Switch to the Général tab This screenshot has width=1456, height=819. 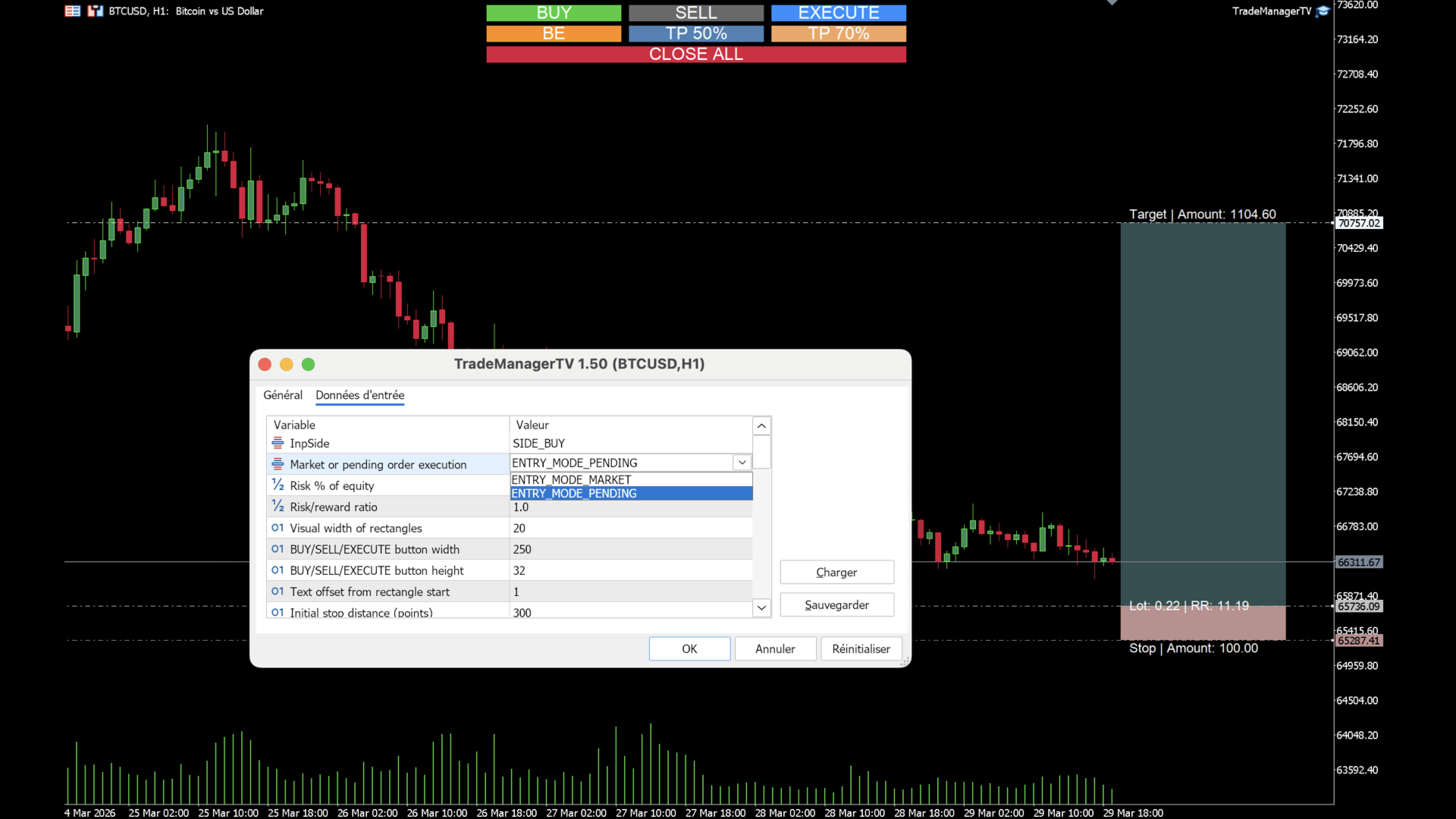tap(282, 395)
